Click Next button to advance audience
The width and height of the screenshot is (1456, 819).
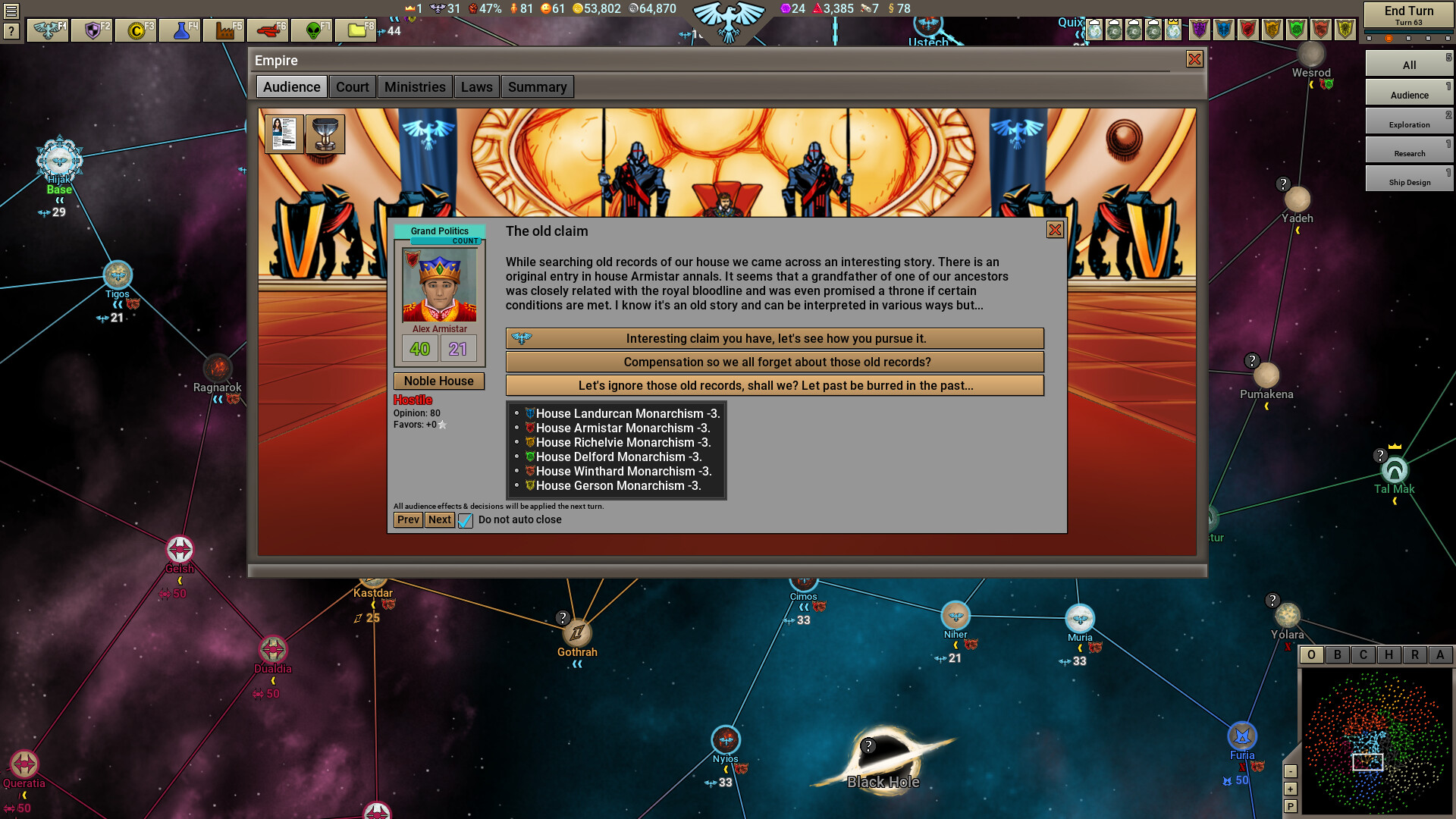click(x=438, y=519)
